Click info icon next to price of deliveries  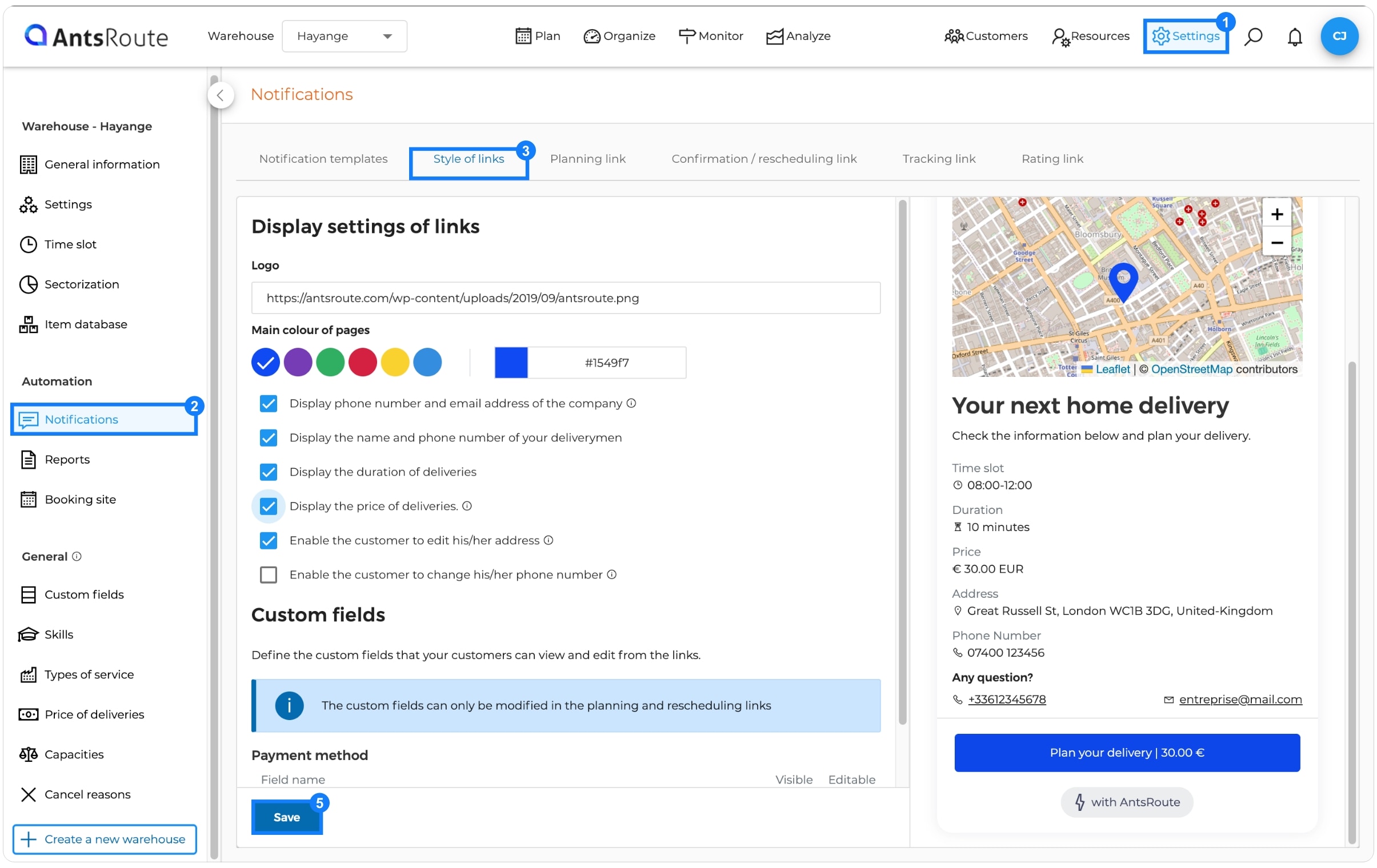467,507
